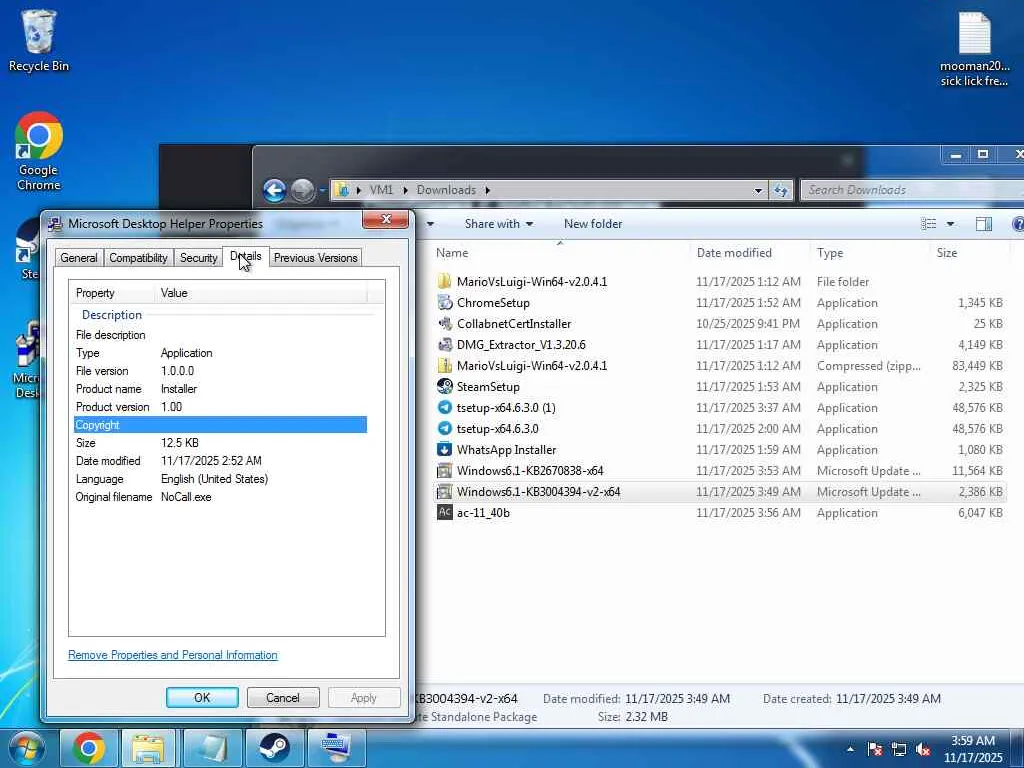Screen dimensions: 1024x768
Task: Open Chrome from the taskbar
Action: coord(89,748)
